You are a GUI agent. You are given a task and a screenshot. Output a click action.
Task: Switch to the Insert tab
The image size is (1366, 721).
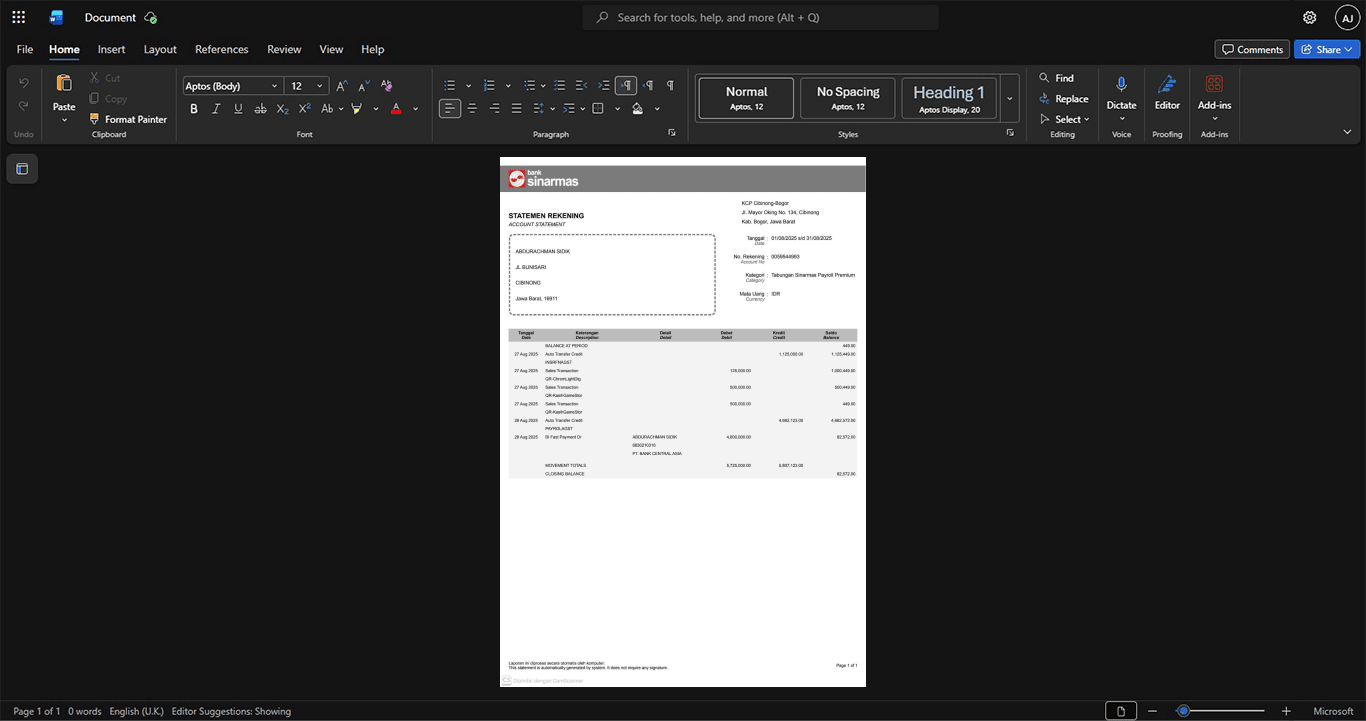coord(111,49)
